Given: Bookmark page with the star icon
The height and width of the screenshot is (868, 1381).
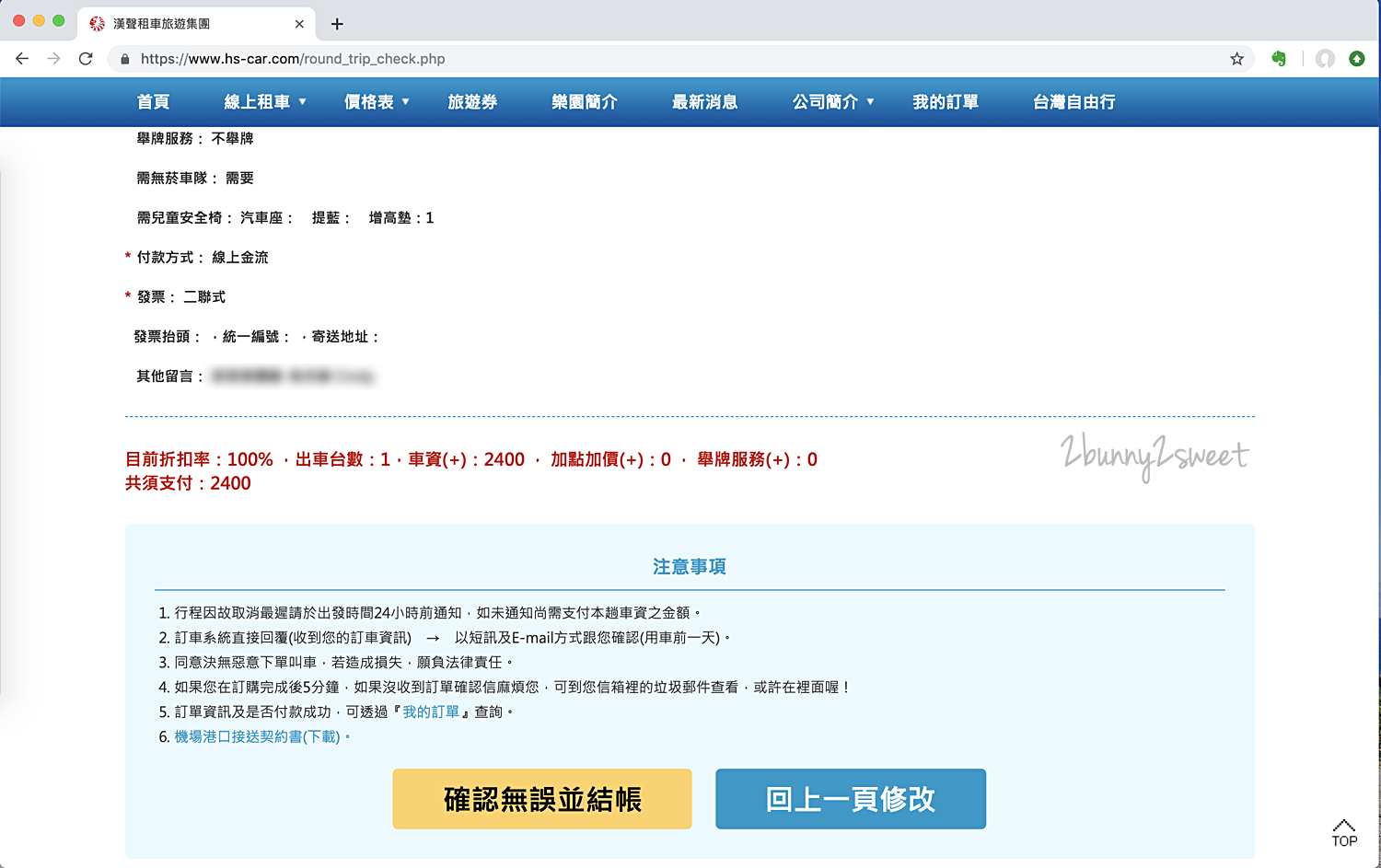Looking at the screenshot, I should pyautogui.click(x=1236, y=59).
